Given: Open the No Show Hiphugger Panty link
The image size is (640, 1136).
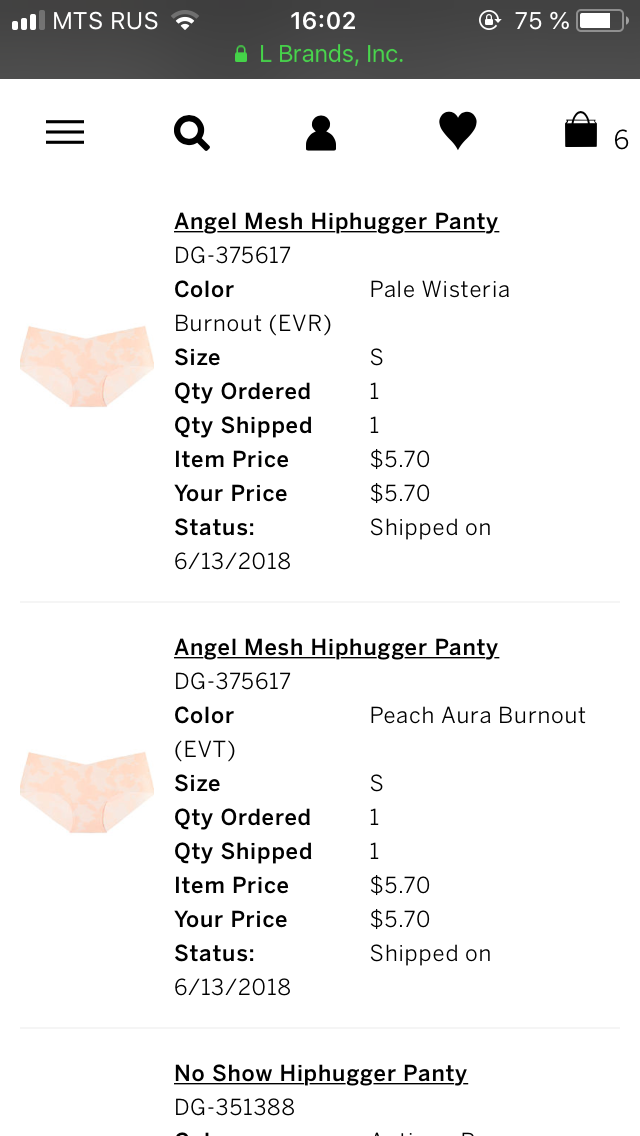Looking at the screenshot, I should [321, 1074].
